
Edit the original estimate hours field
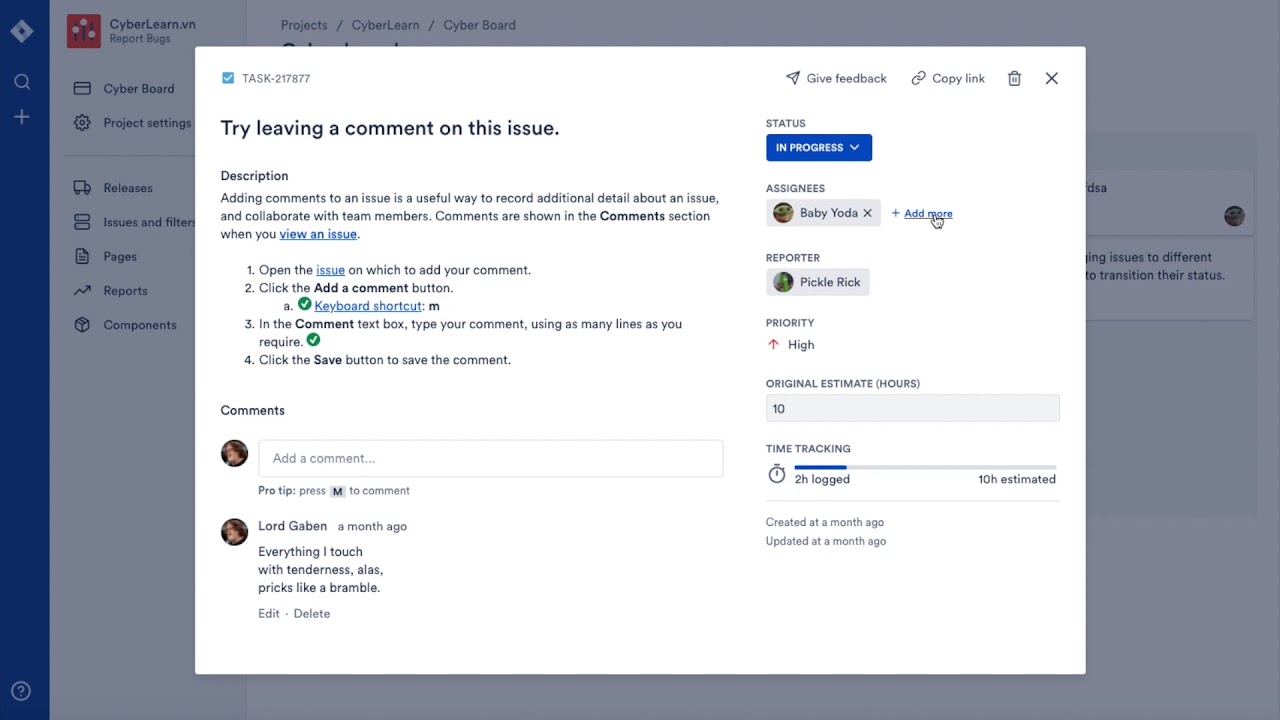pyautogui.click(x=912, y=408)
